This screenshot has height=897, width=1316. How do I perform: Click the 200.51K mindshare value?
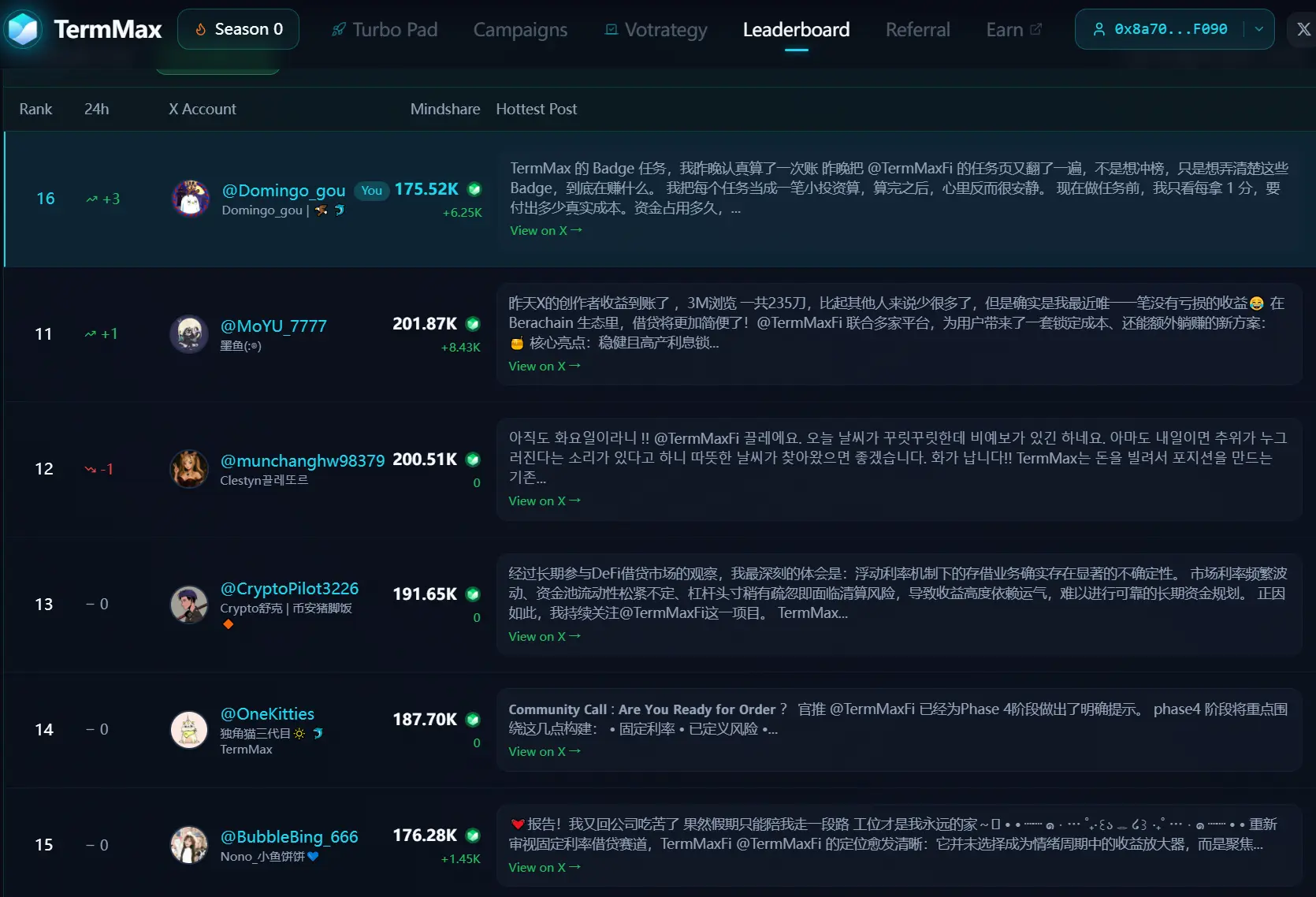click(x=425, y=460)
